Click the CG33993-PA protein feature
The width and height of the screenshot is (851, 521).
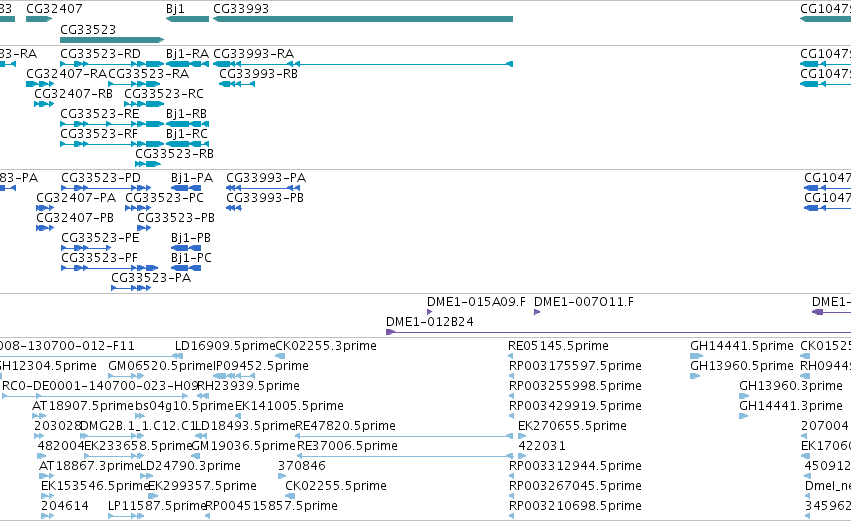coord(263,188)
